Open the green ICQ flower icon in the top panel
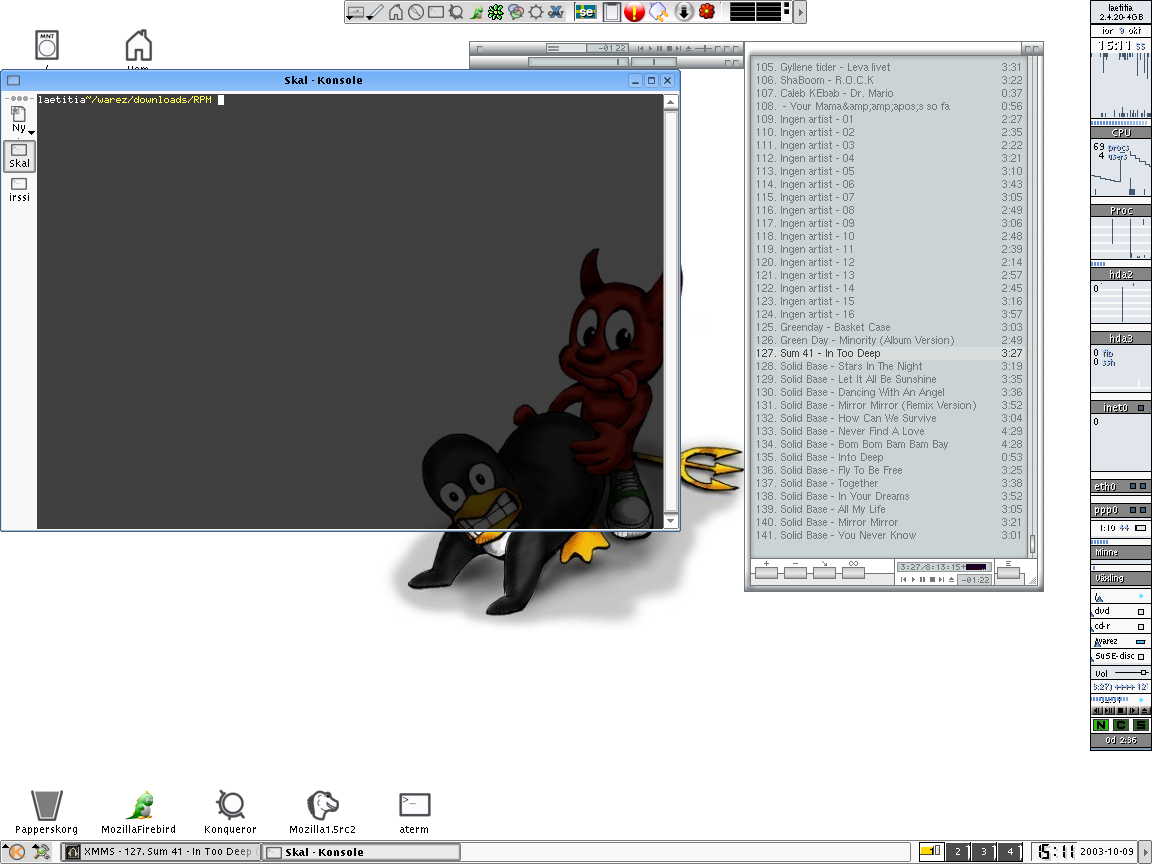The image size is (1152, 864). [x=496, y=12]
